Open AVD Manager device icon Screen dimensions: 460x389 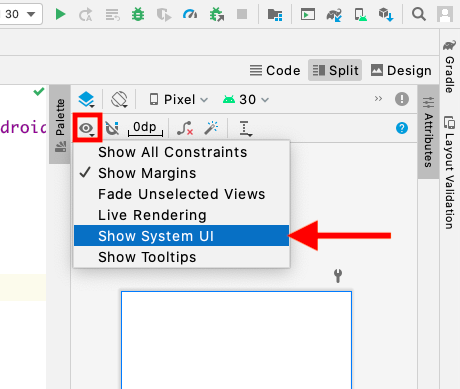360,15
